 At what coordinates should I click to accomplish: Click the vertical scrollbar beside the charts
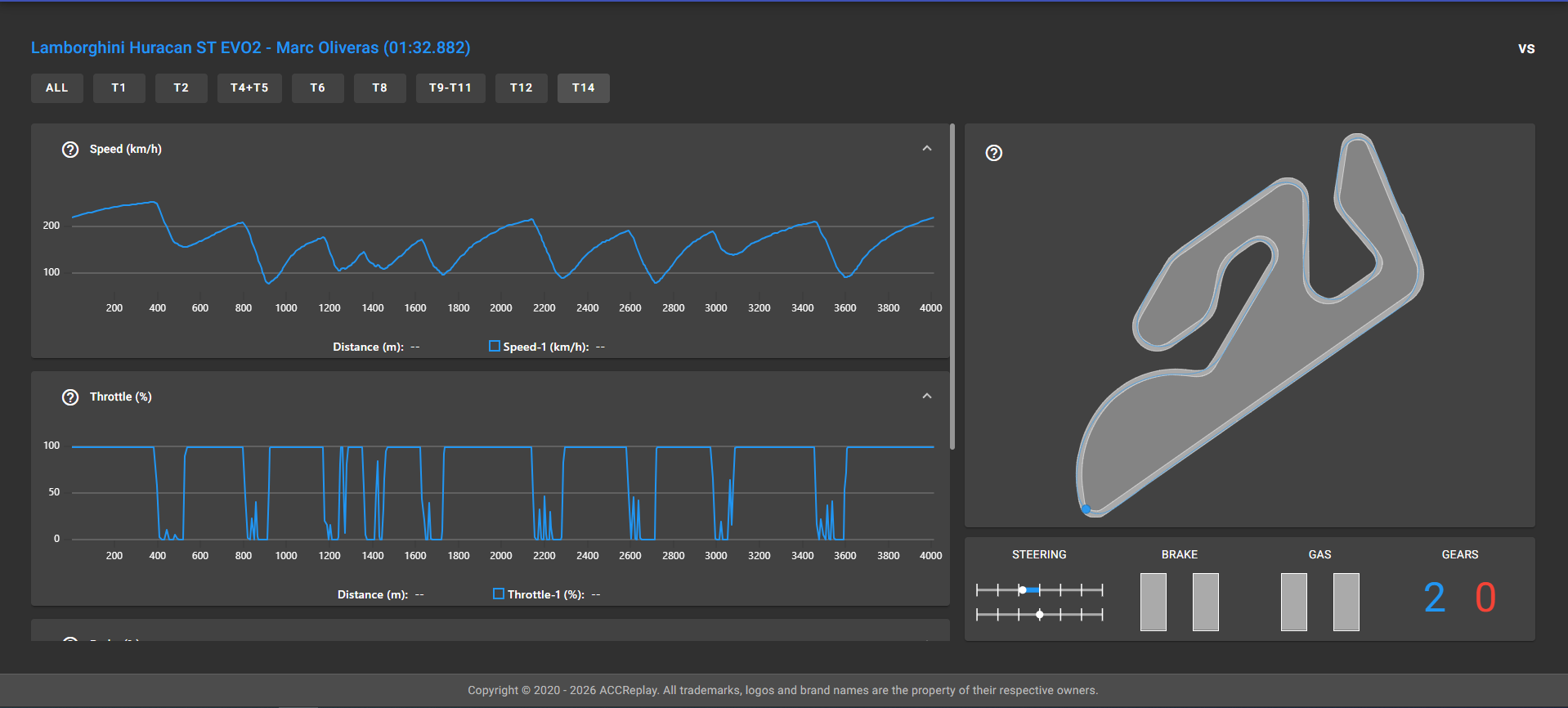[x=952, y=286]
